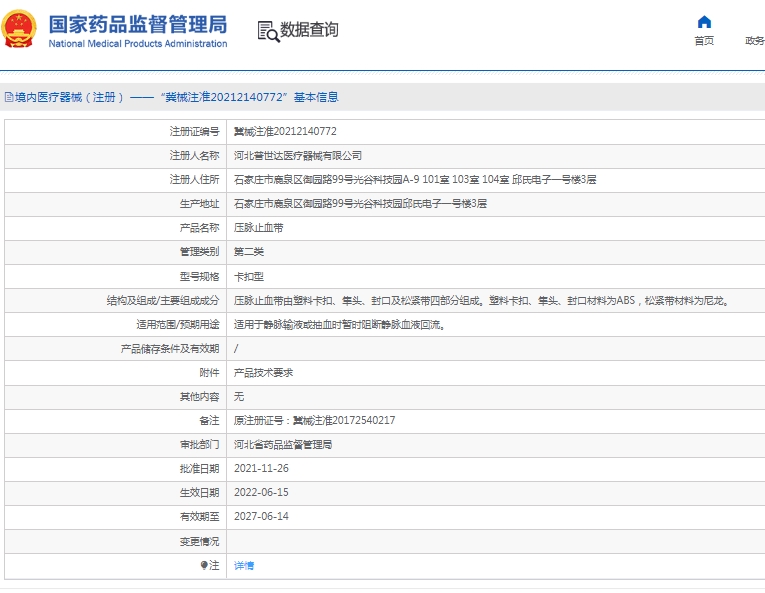Click the 产品技术要求 attachment value

pyautogui.click(x=263, y=372)
